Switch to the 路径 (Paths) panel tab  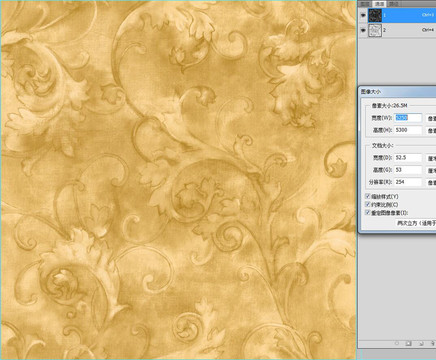(393, 4)
